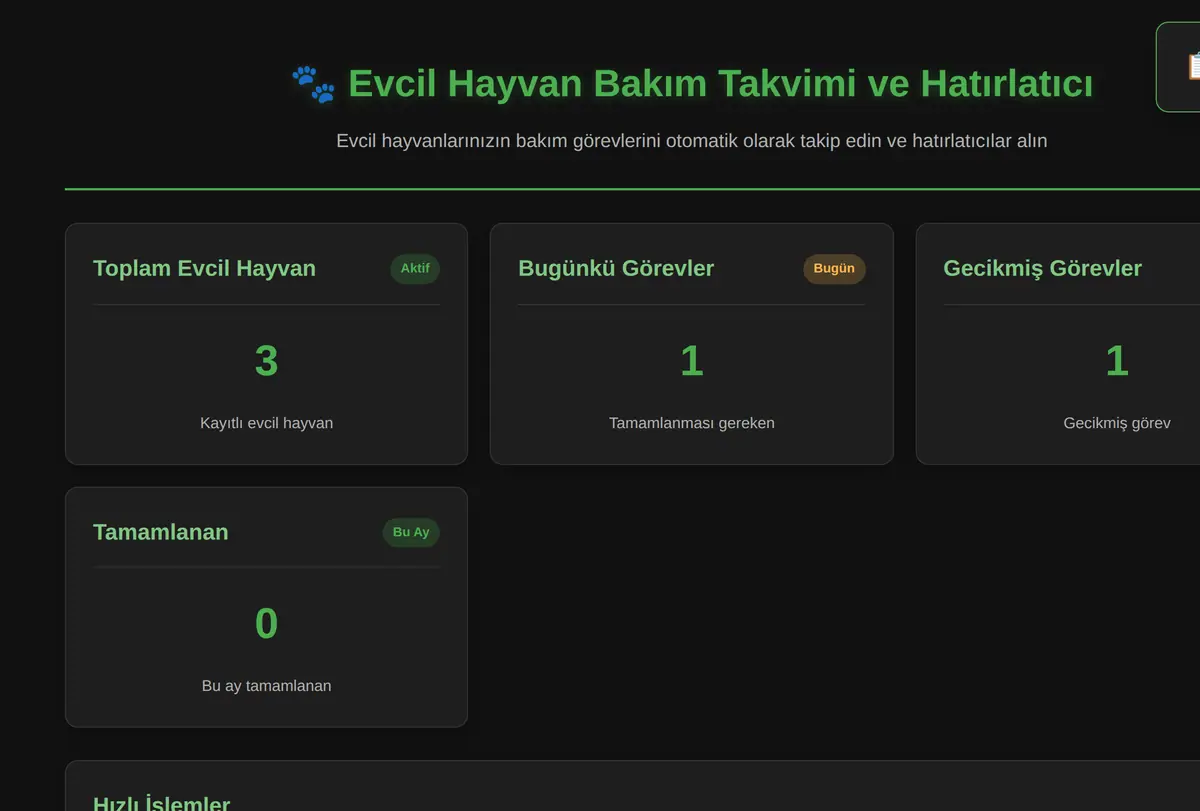The image size is (1200, 811).
Task: Select the Tamamlanan card heading
Action: (x=161, y=532)
